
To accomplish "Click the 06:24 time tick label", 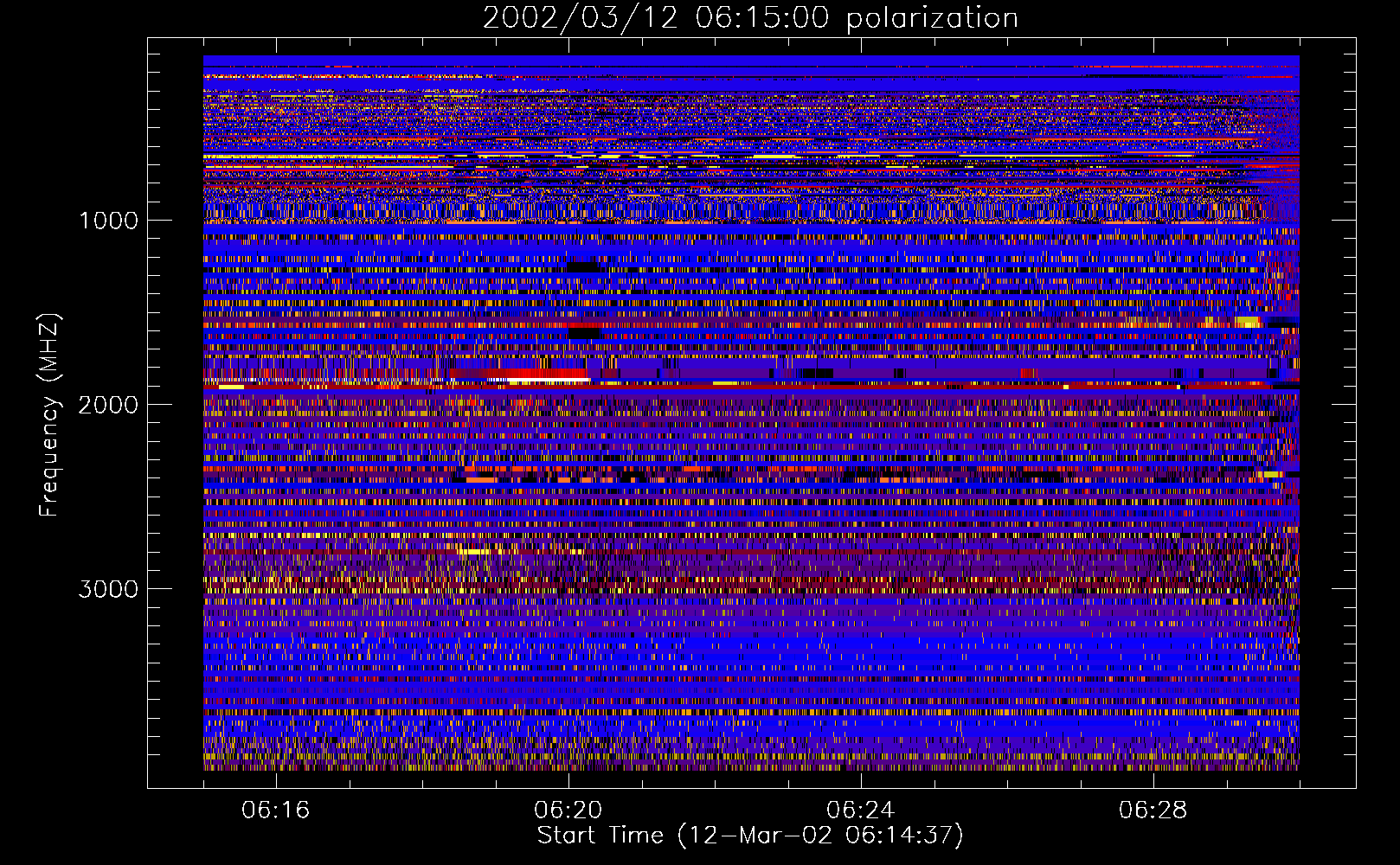I will tap(860, 811).
